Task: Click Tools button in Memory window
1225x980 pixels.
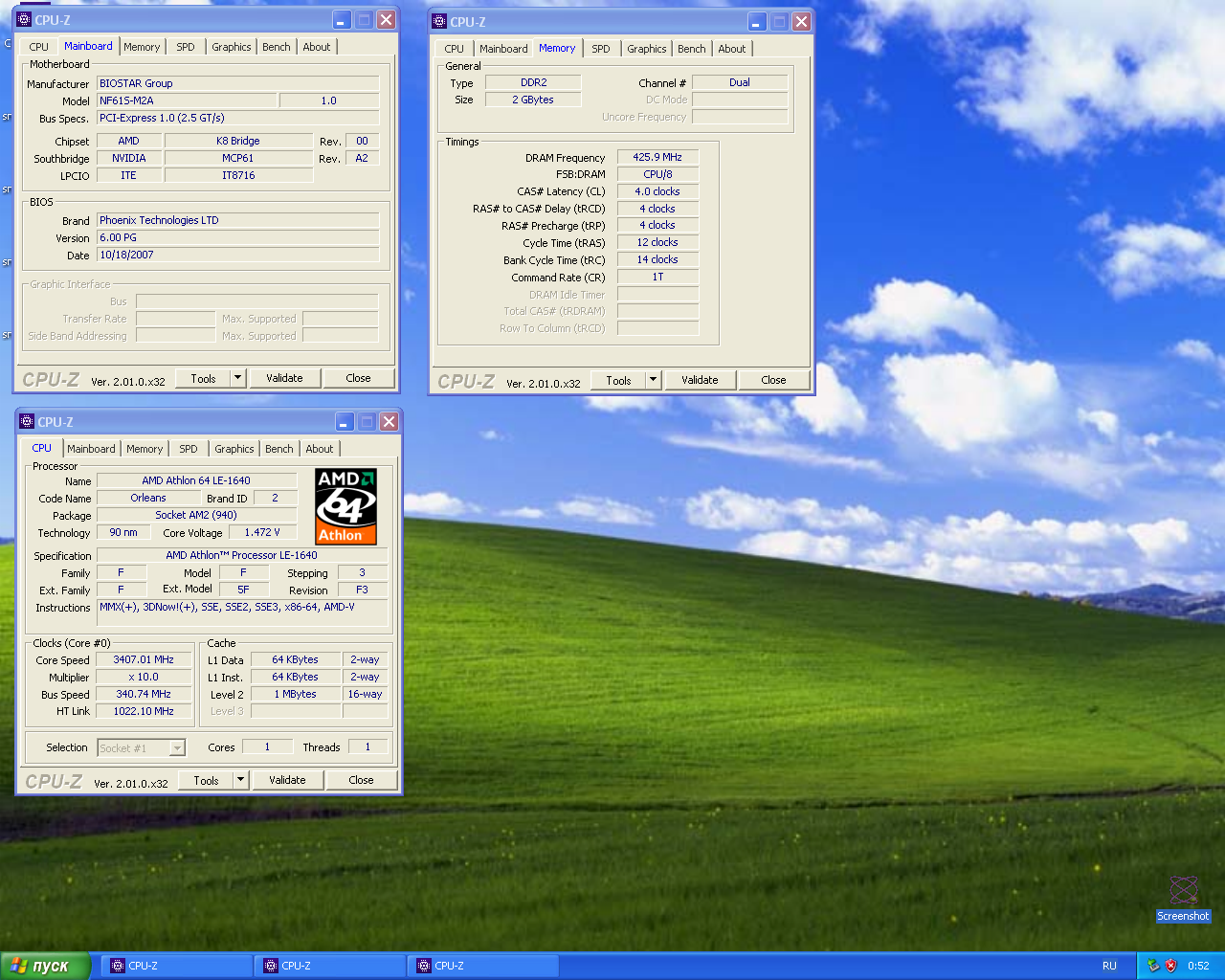Action: [x=618, y=380]
